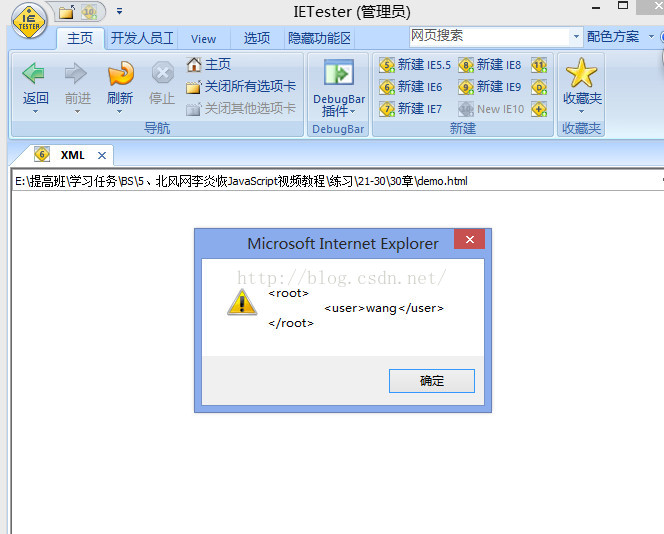The height and width of the screenshot is (534, 664).
Task: Open the 收藏夹 star favorites icon
Action: [581, 73]
